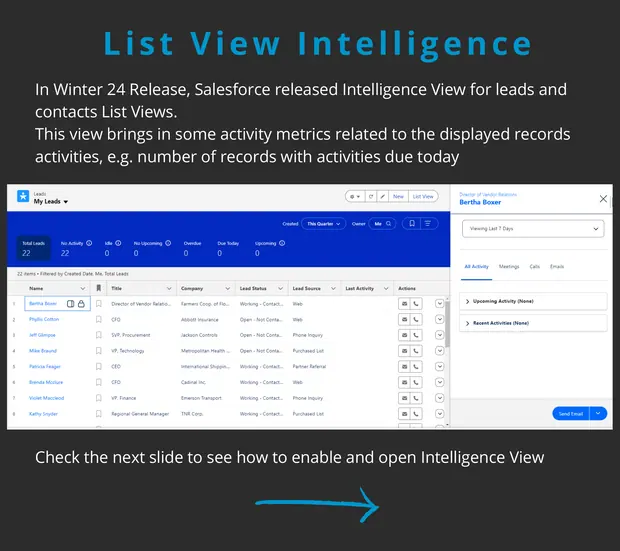Toggle bookmark for Kathy Snyder row

[99, 414]
